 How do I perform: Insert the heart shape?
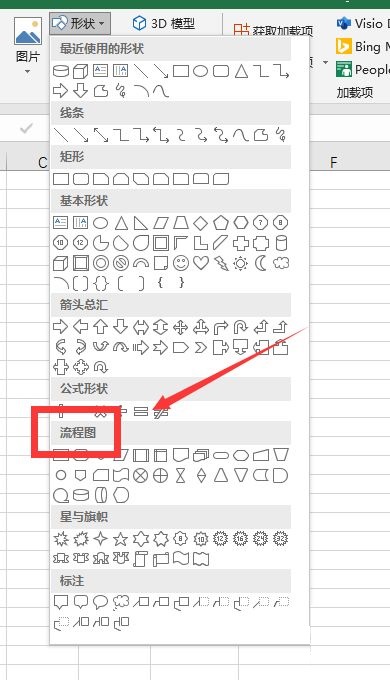200,263
